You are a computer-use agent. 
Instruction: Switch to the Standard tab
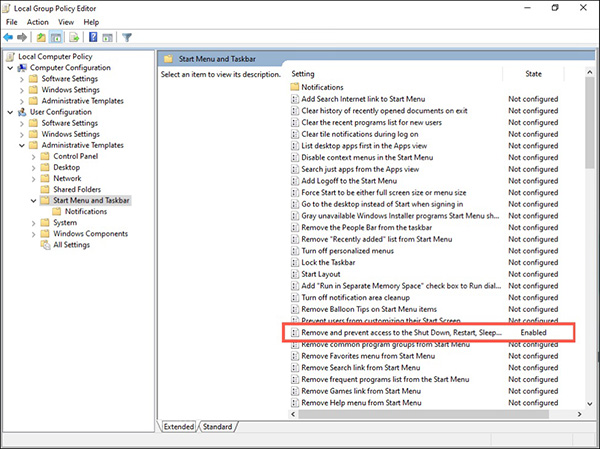(216, 426)
